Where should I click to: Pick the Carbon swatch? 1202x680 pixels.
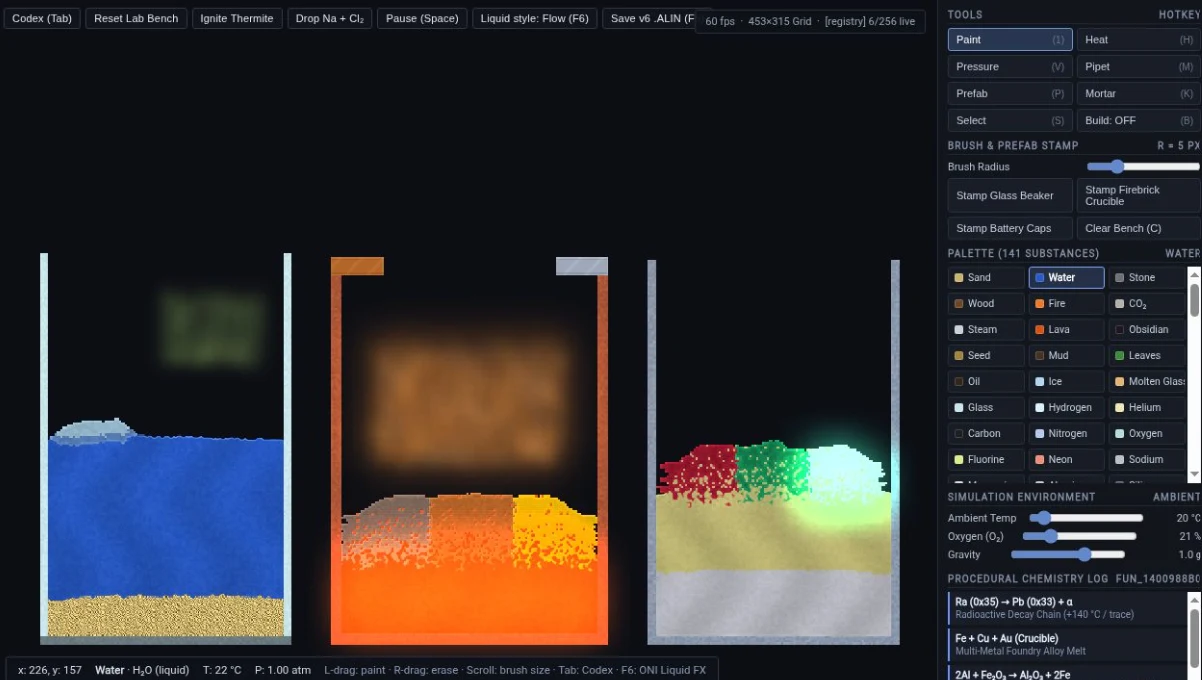pos(986,433)
